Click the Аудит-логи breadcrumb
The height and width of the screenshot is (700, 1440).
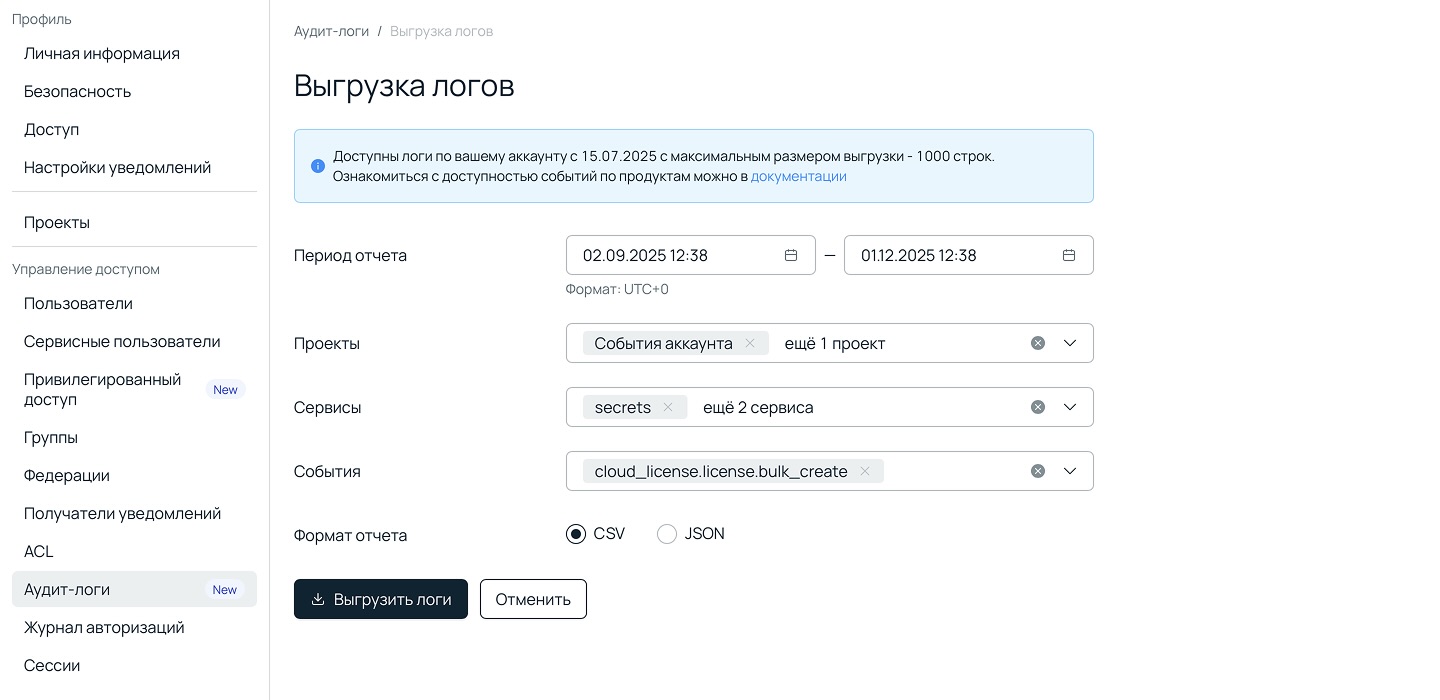(x=331, y=31)
